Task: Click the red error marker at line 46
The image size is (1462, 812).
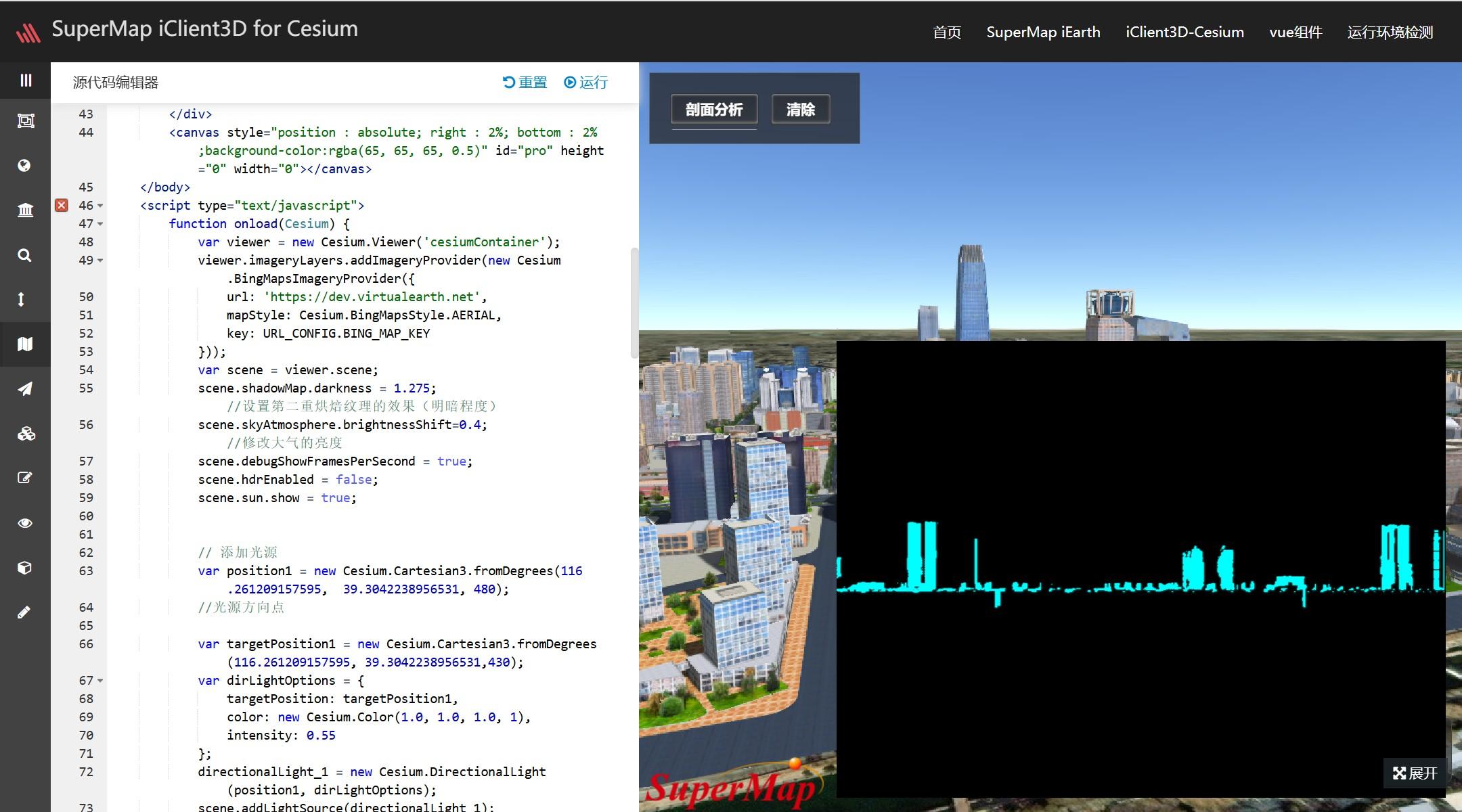Action: tap(62, 205)
